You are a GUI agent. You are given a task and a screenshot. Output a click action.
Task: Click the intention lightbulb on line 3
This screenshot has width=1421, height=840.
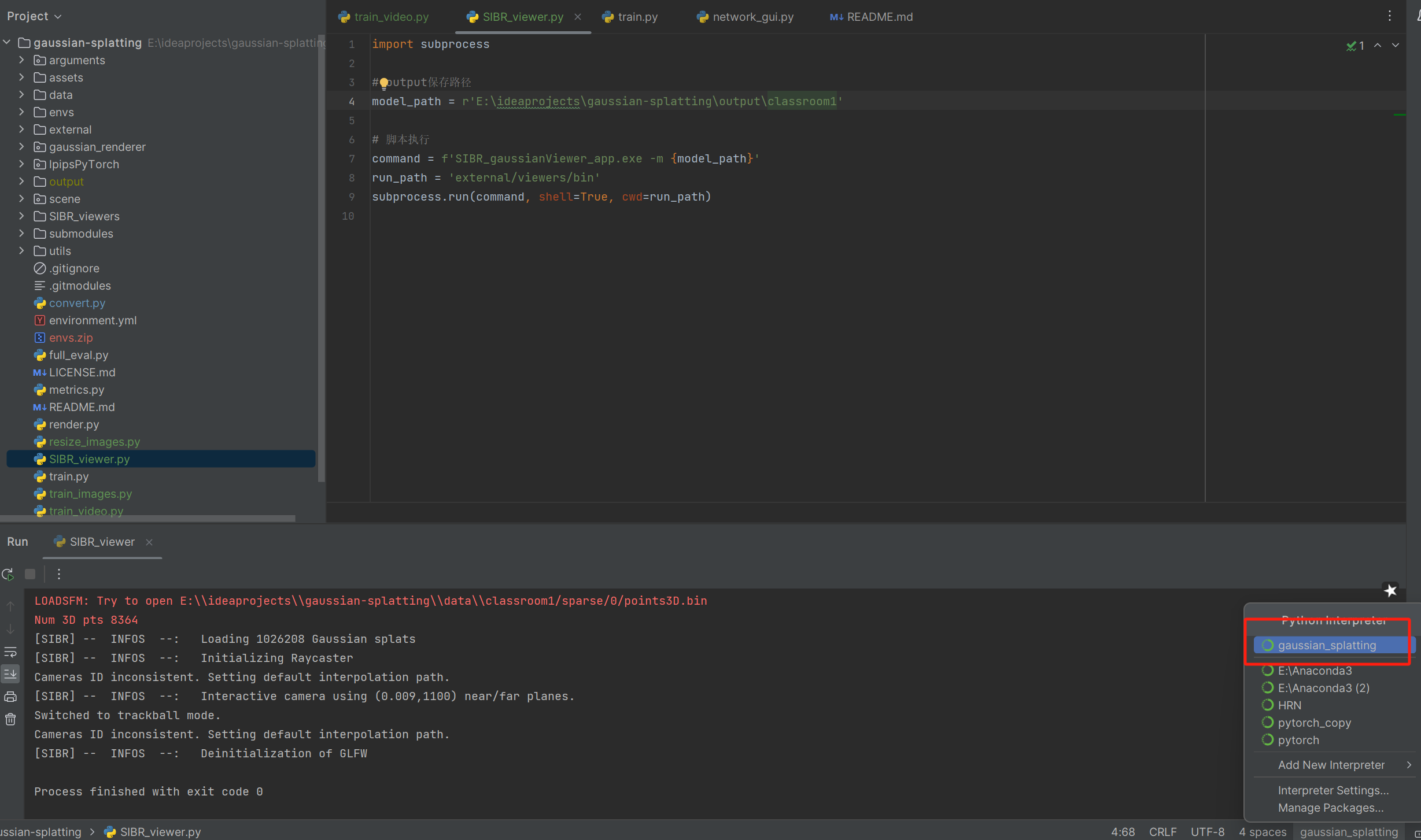383,84
